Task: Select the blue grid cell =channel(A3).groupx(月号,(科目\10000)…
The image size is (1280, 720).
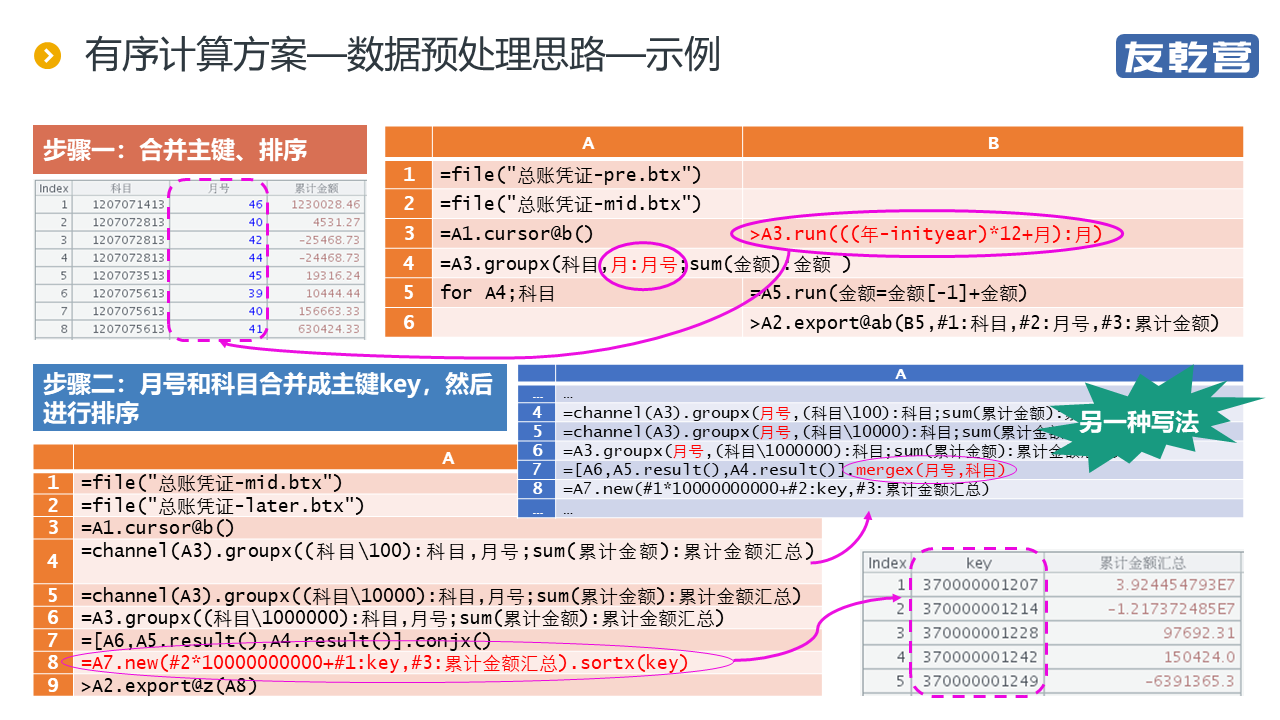Action: [x=900, y=431]
